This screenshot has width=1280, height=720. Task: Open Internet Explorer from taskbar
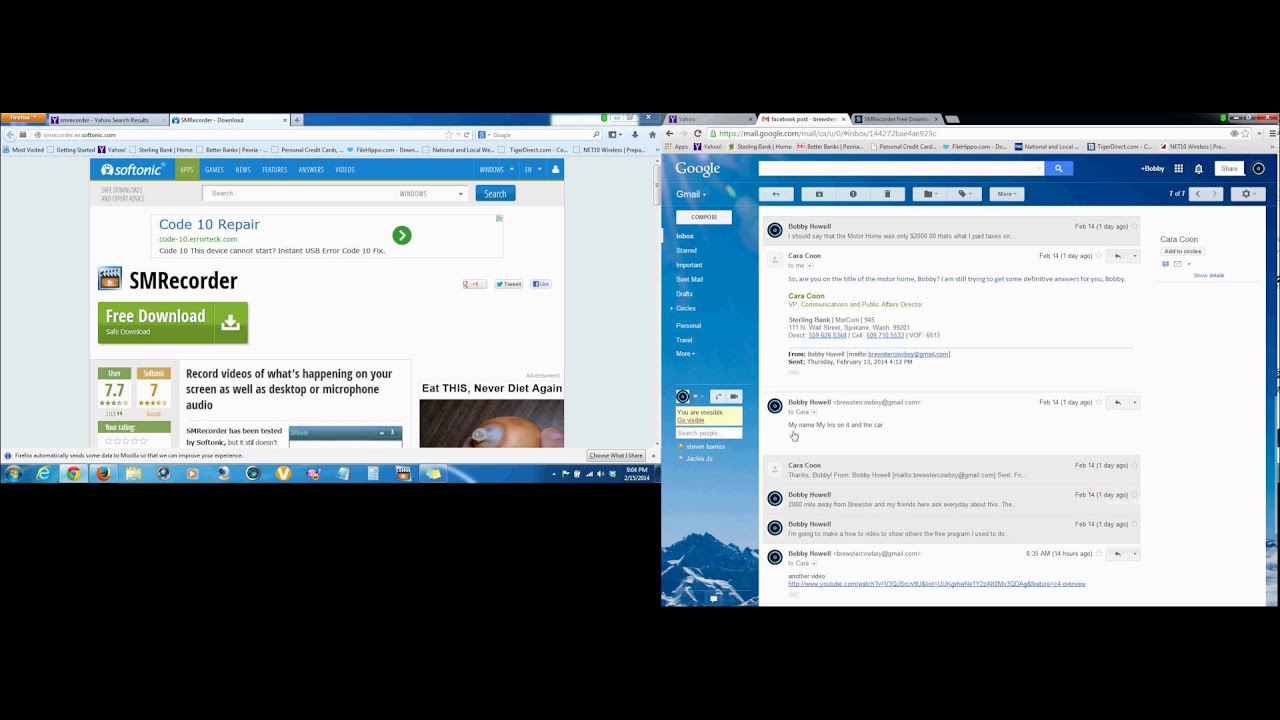click(43, 473)
